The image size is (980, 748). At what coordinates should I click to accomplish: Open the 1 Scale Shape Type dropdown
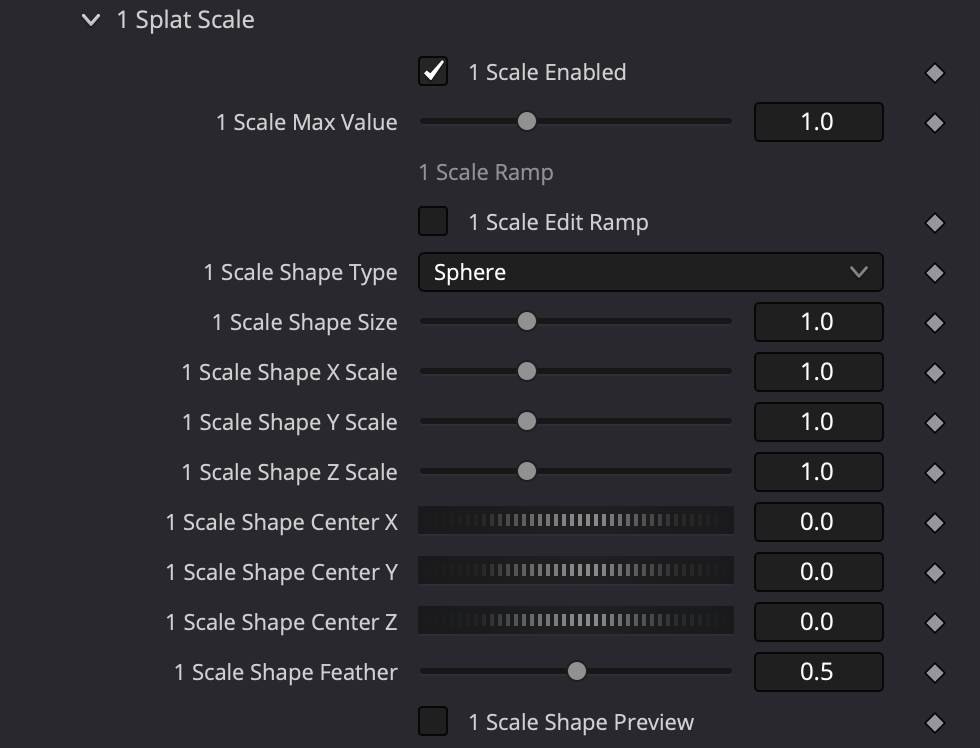(651, 272)
